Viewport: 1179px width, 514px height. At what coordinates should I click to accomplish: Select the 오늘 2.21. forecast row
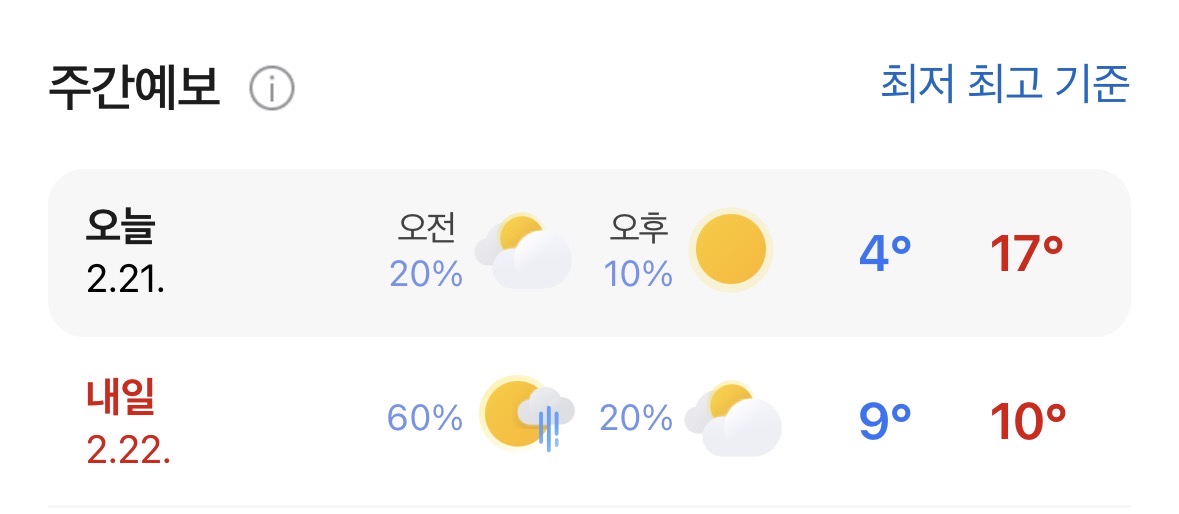200,253
